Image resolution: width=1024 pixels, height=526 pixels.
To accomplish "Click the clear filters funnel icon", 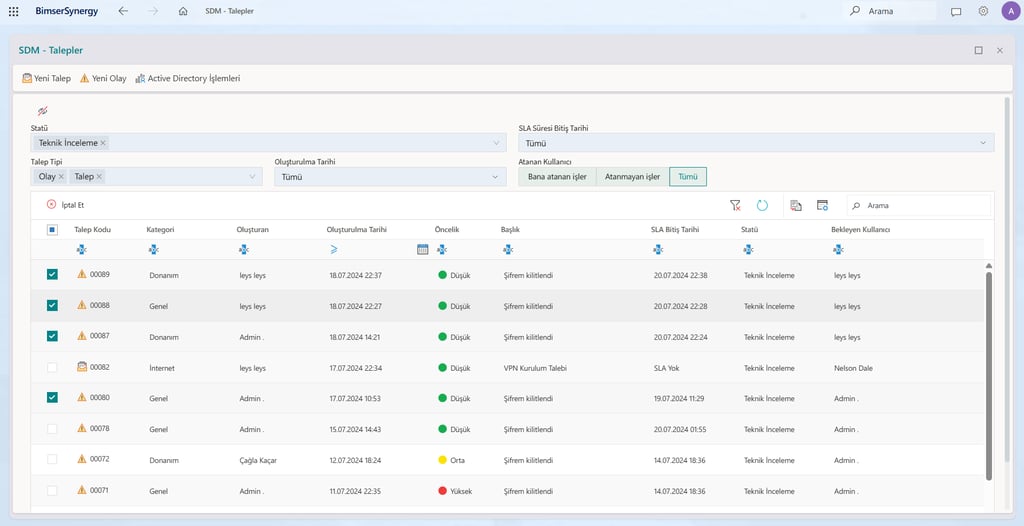I will [735, 205].
